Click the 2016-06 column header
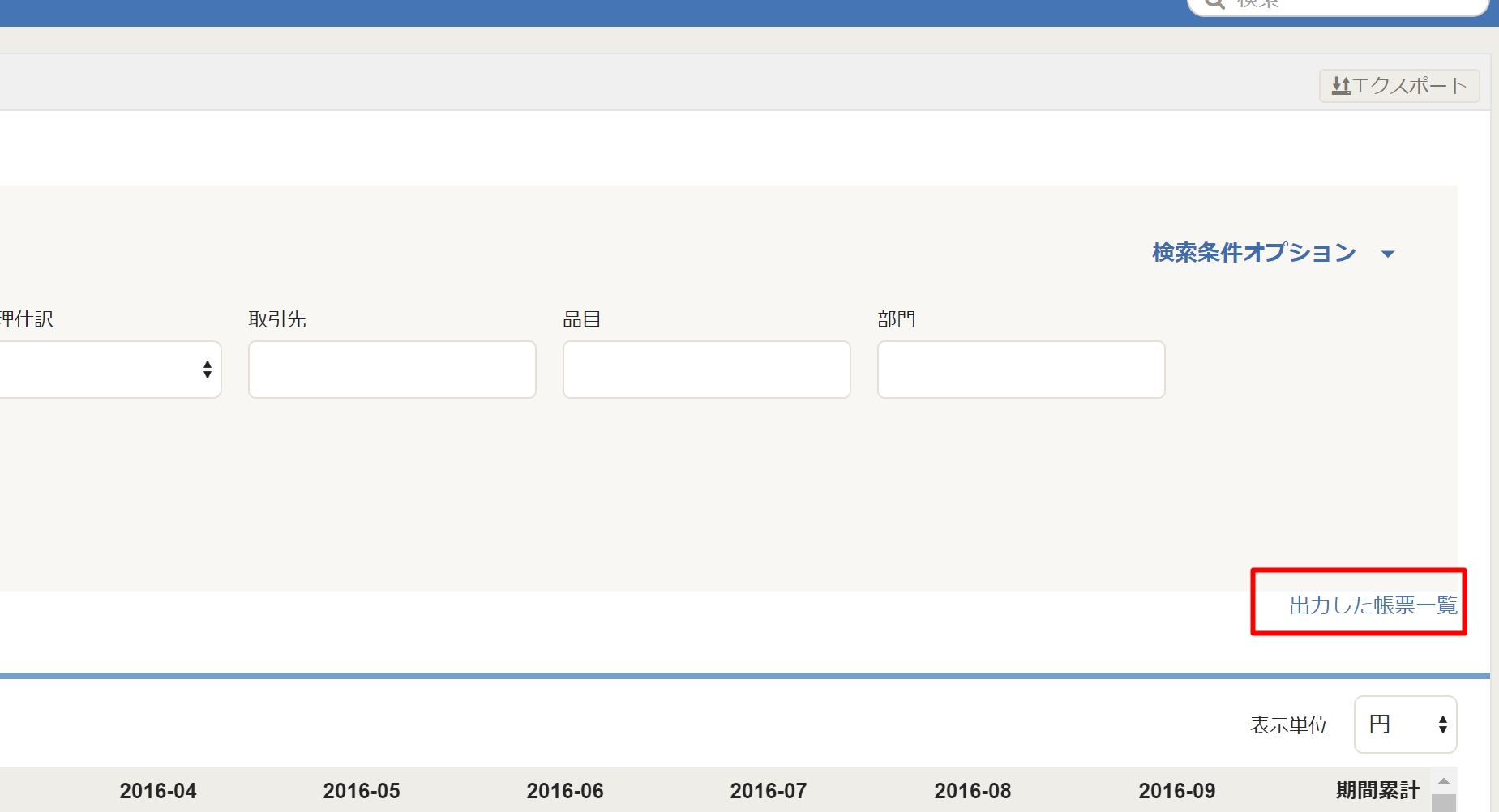Image resolution: width=1499 pixels, height=812 pixels. click(x=565, y=791)
